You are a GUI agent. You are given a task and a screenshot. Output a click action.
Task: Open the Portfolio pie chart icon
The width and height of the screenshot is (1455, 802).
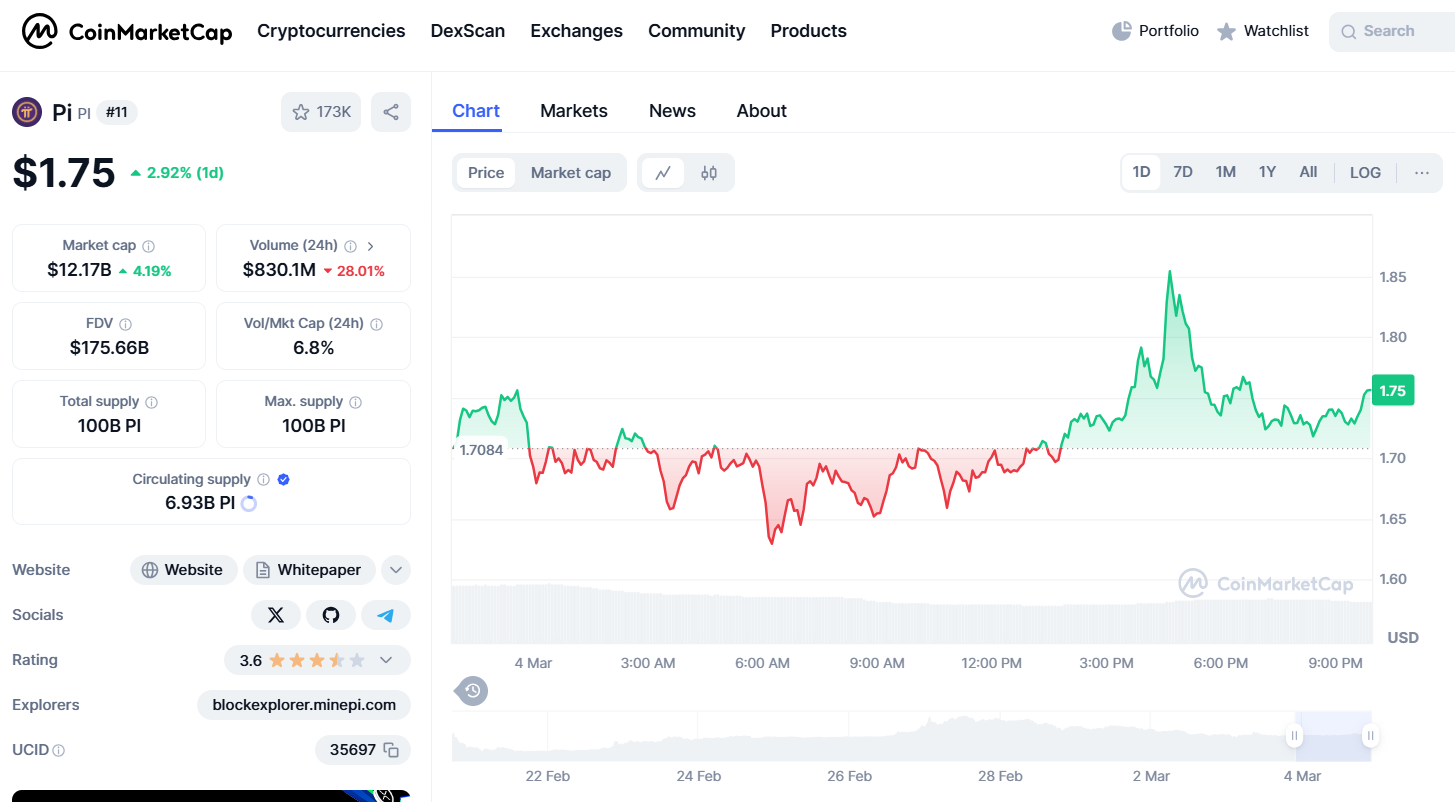pos(1122,31)
